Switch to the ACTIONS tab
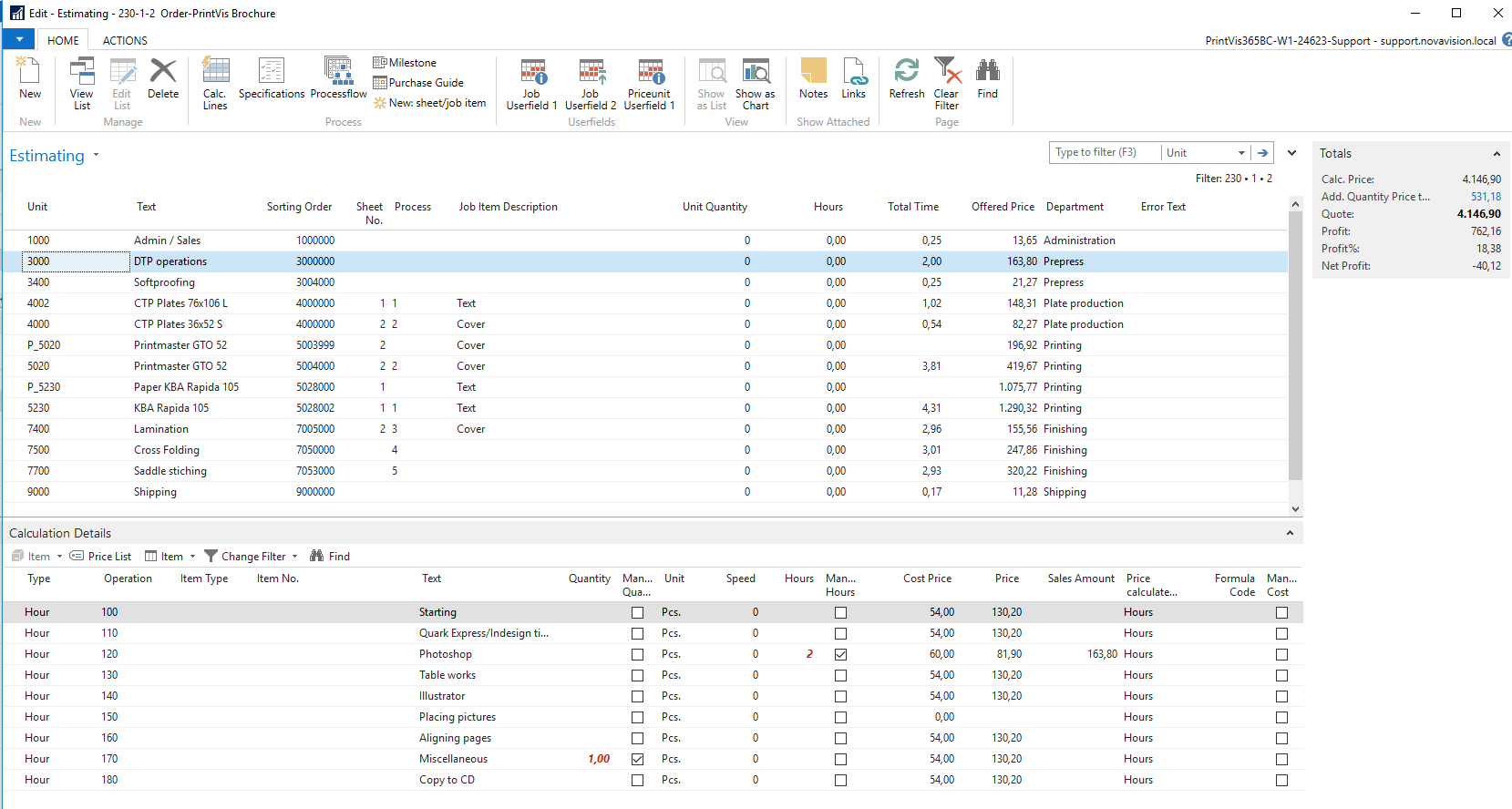1512x809 pixels. point(125,40)
